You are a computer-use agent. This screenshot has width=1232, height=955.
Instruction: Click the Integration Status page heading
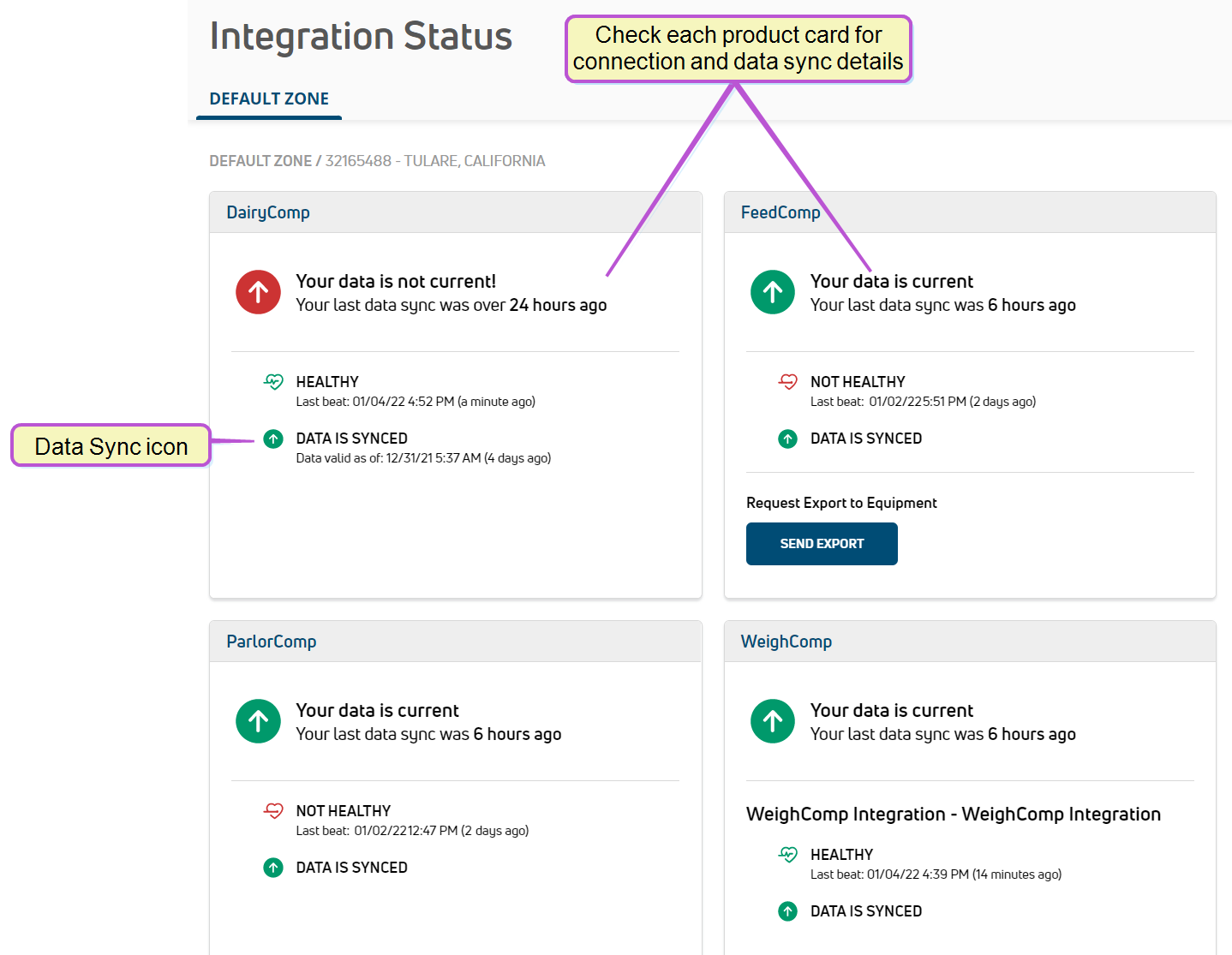pyautogui.click(x=361, y=37)
